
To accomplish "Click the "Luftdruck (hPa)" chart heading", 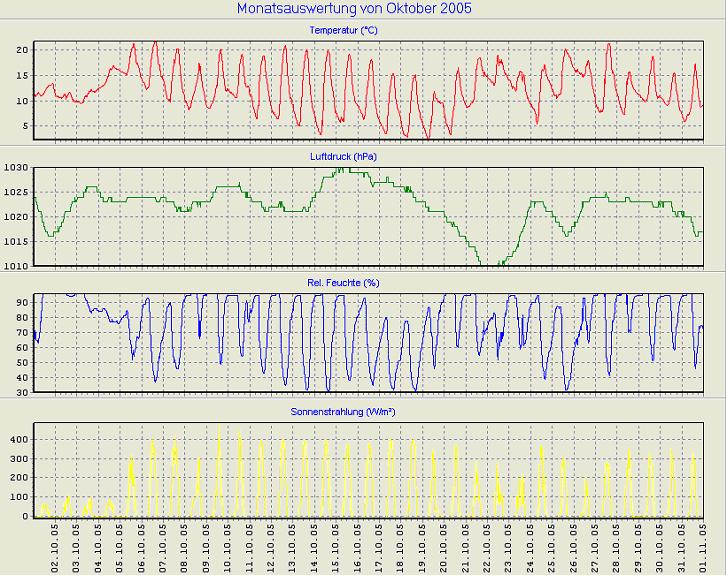I will pos(343,157).
